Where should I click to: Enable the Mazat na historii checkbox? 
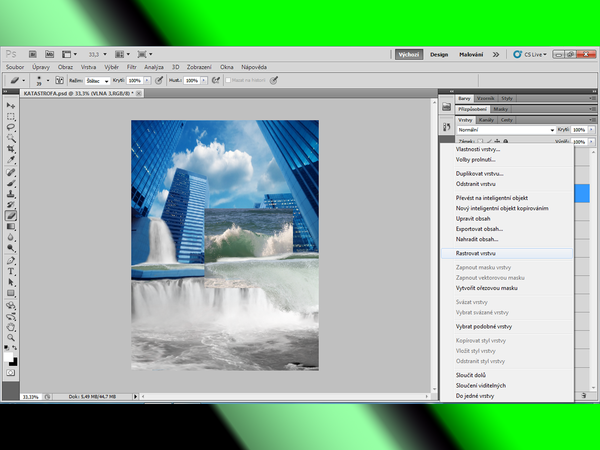pyautogui.click(x=228, y=79)
